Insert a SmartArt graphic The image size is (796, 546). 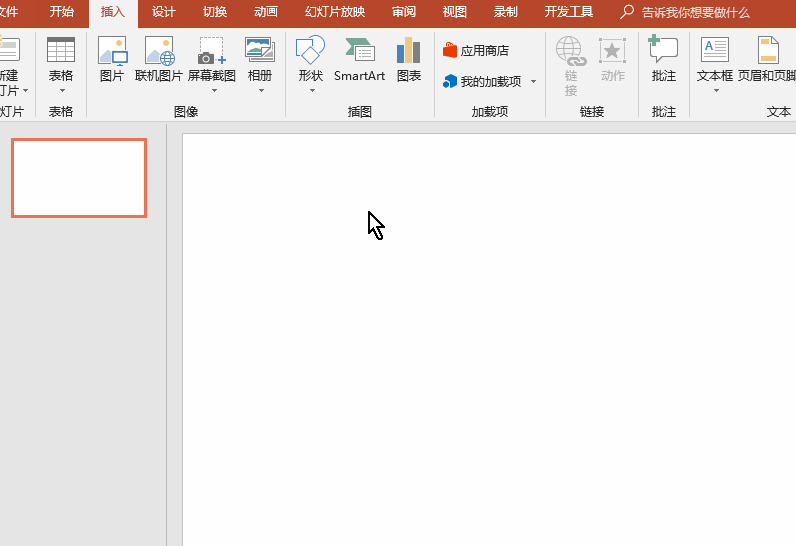click(x=359, y=50)
